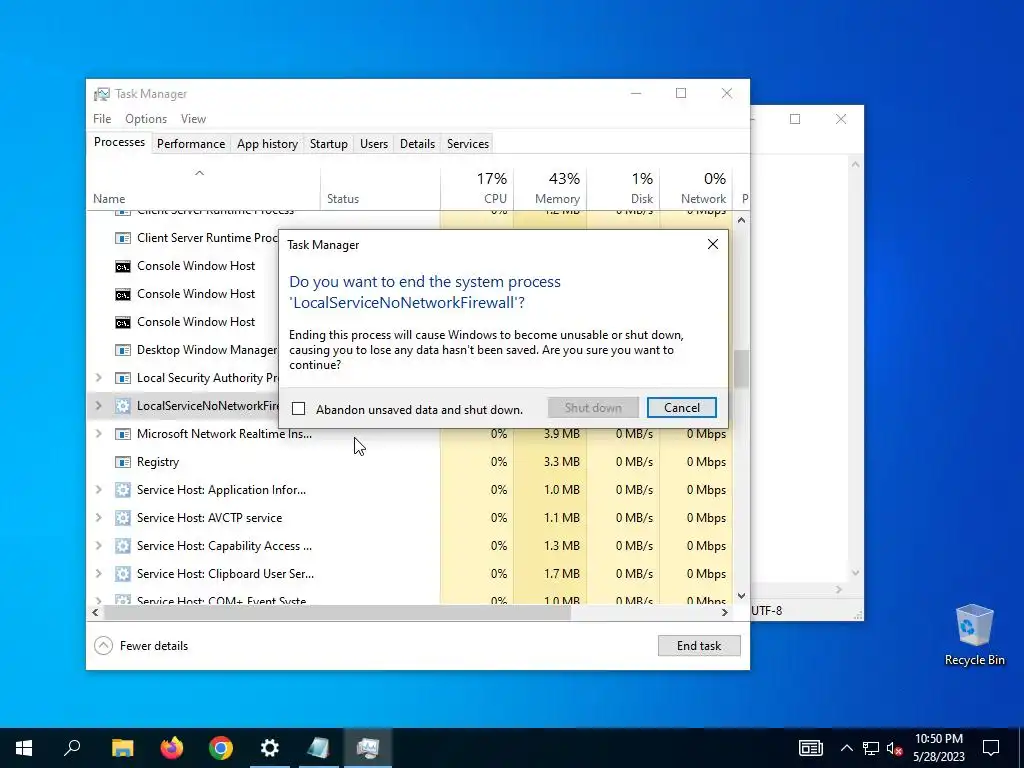Switch to the Performance tab

[191, 144]
